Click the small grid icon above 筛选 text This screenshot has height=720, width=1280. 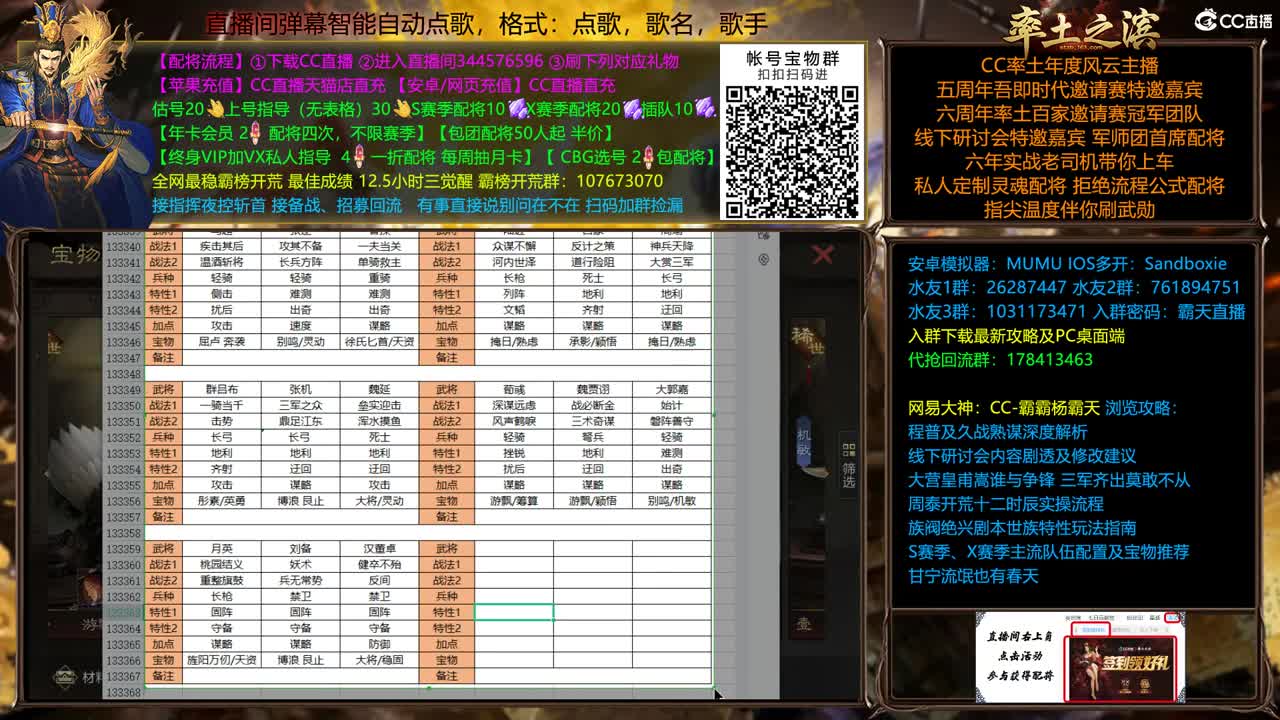[x=849, y=448]
